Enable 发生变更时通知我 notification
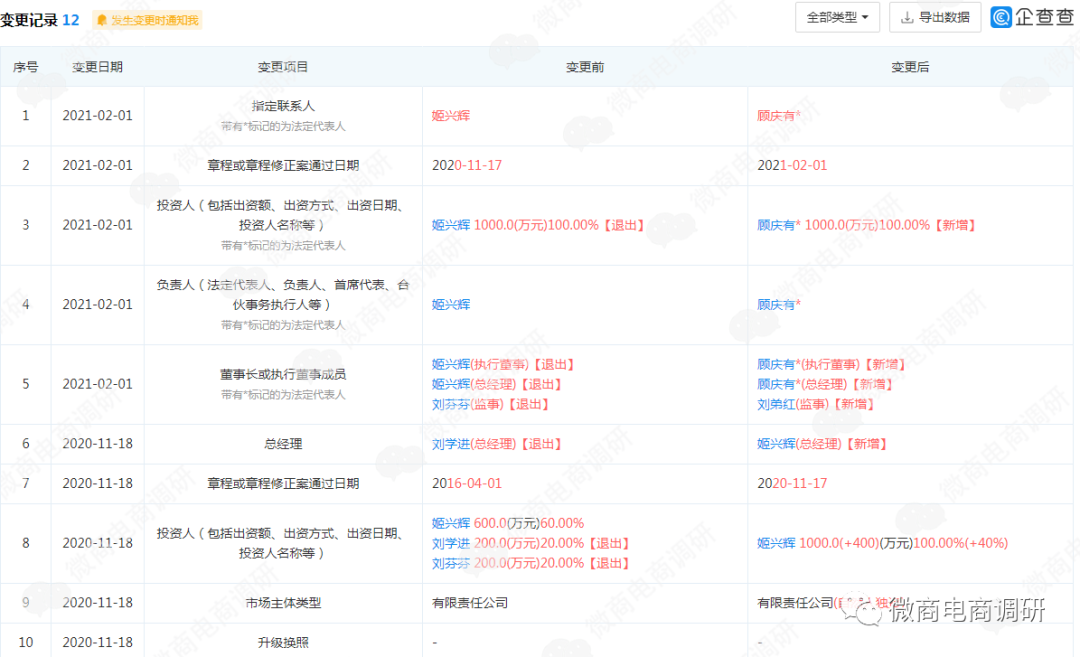 coord(147,20)
